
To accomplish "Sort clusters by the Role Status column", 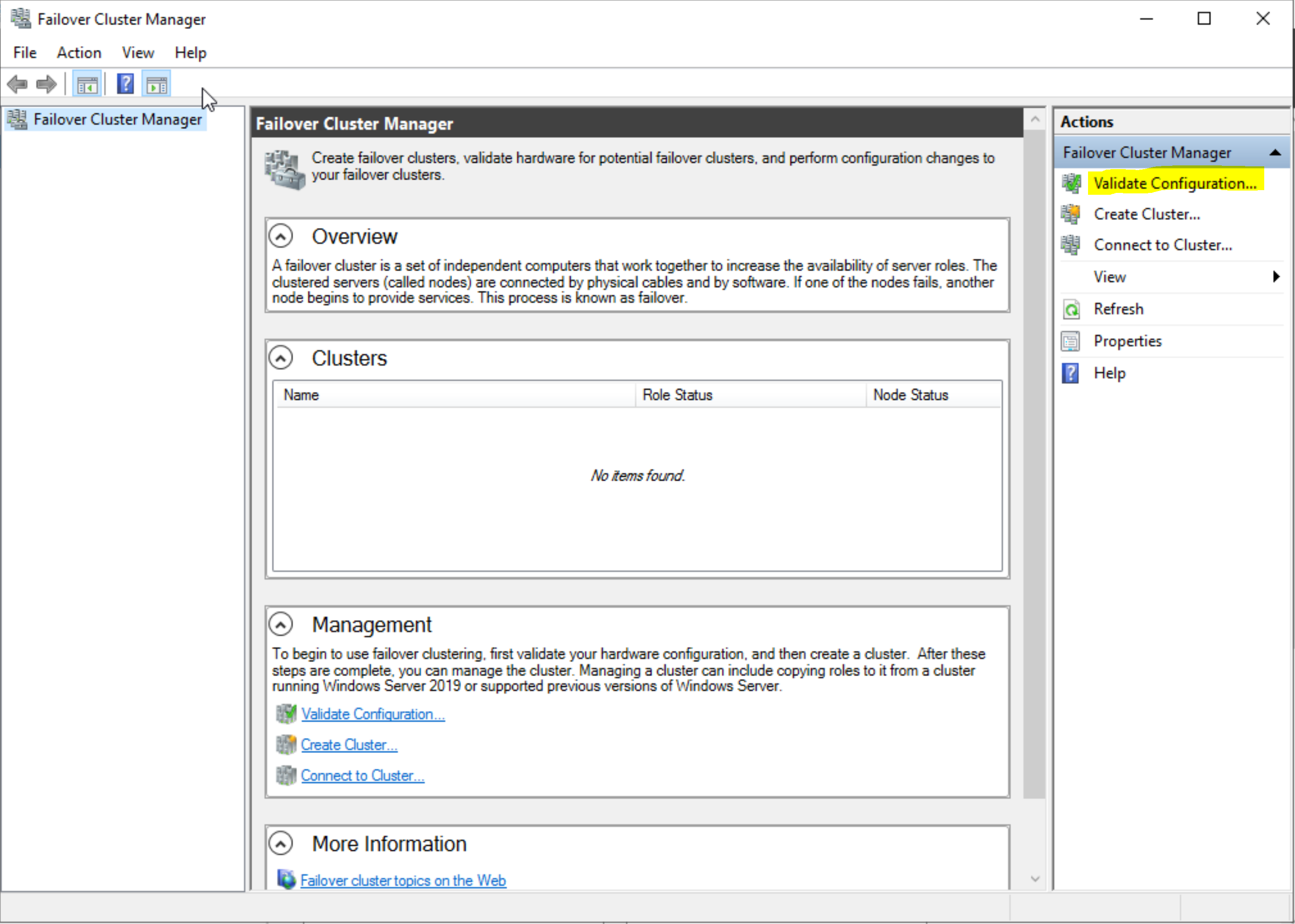I will [751, 395].
